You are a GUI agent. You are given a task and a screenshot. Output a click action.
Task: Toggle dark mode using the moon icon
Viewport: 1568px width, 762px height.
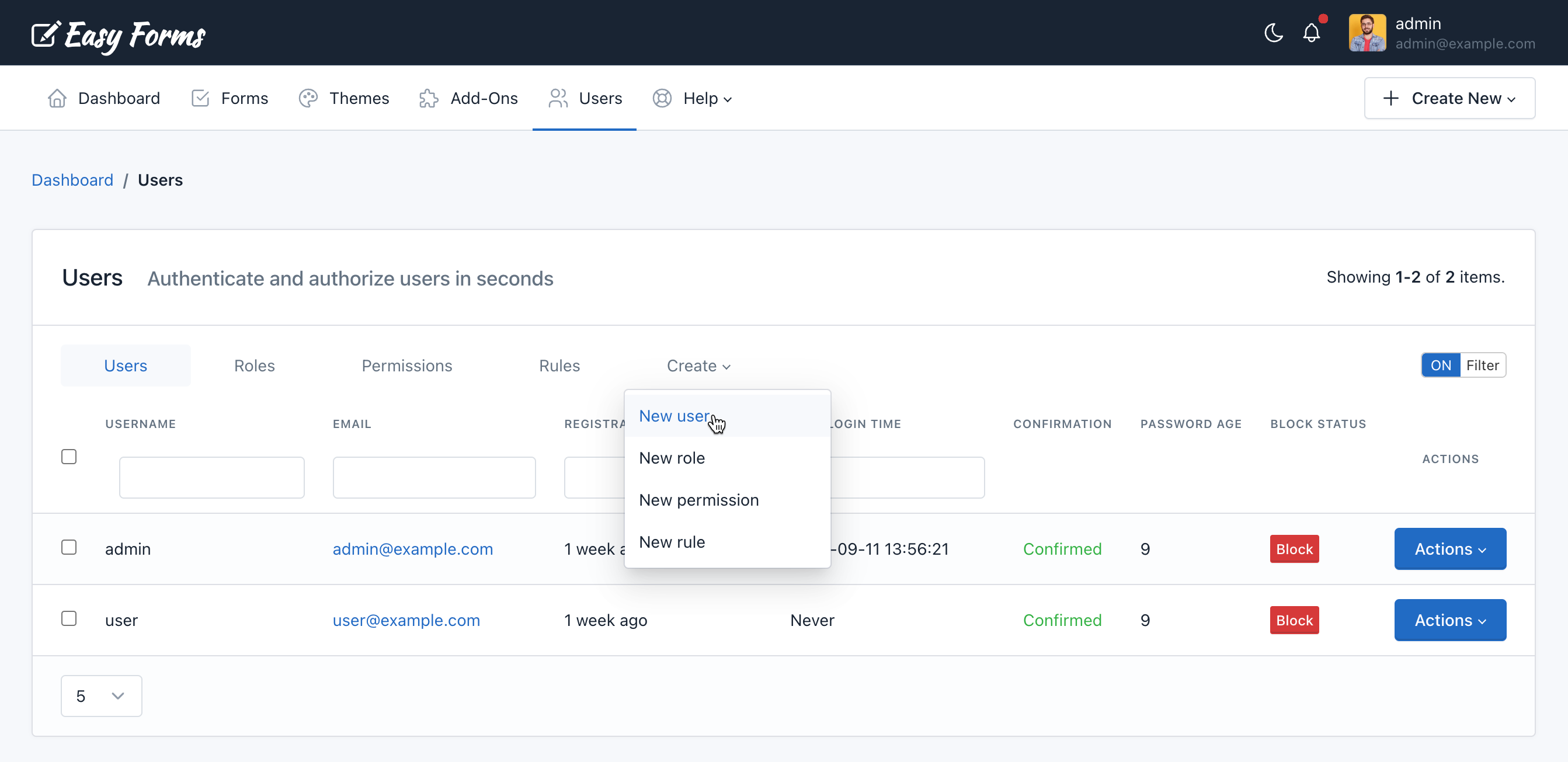[x=1273, y=33]
